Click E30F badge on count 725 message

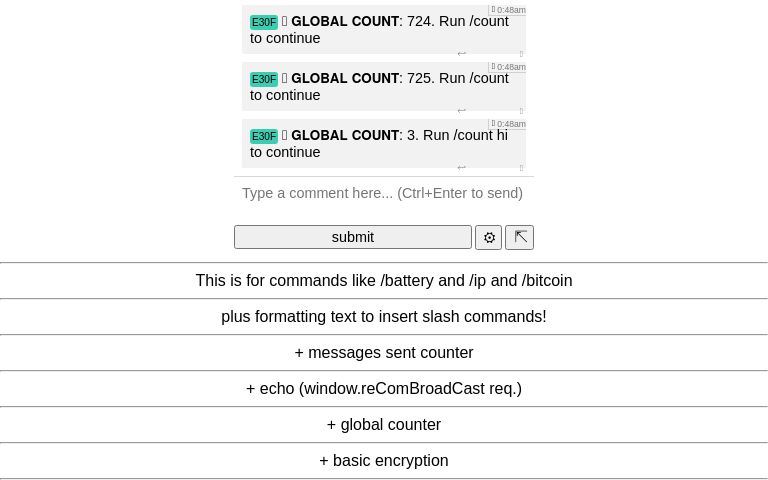point(264,79)
